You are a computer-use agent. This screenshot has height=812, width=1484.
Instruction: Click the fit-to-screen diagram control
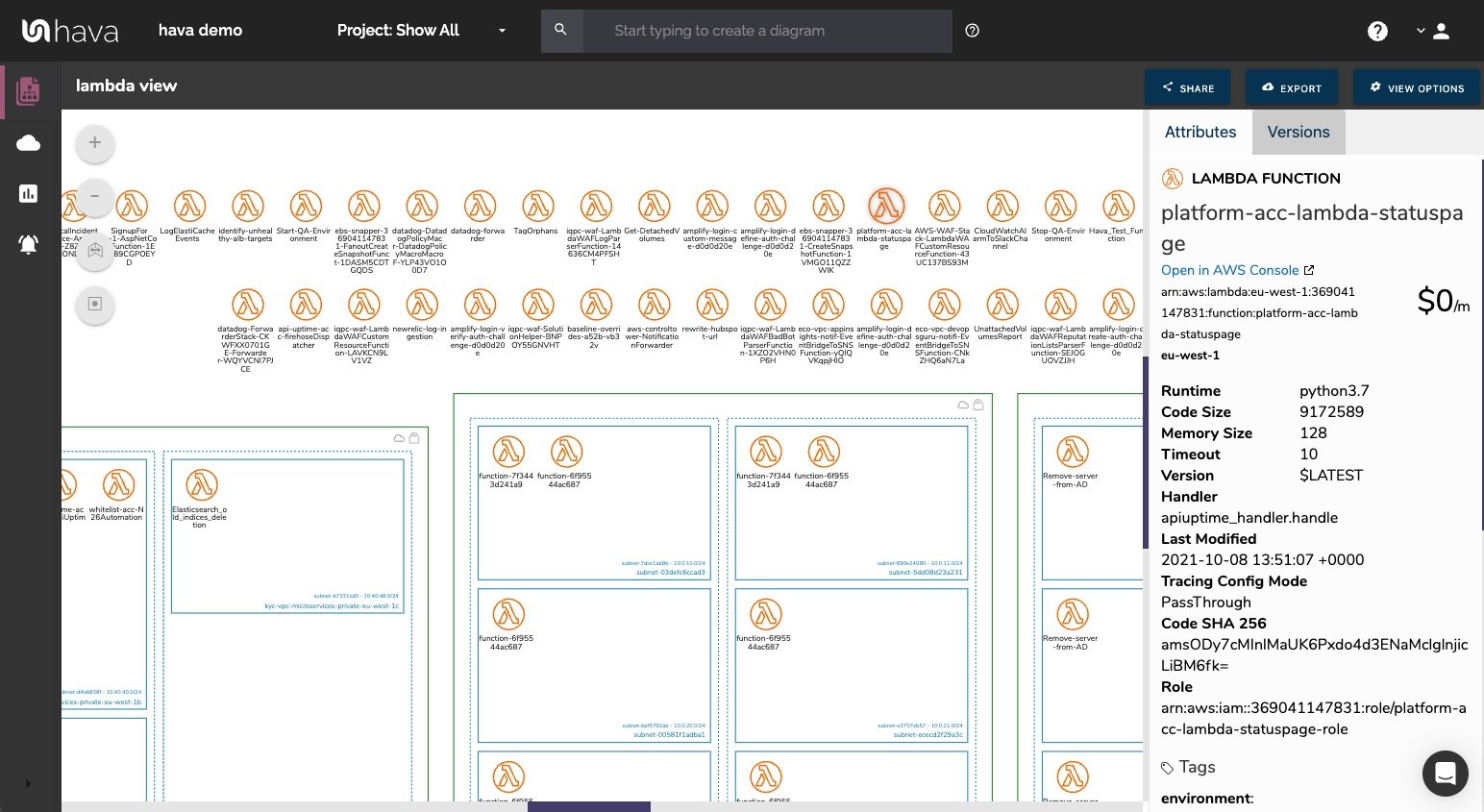point(95,304)
